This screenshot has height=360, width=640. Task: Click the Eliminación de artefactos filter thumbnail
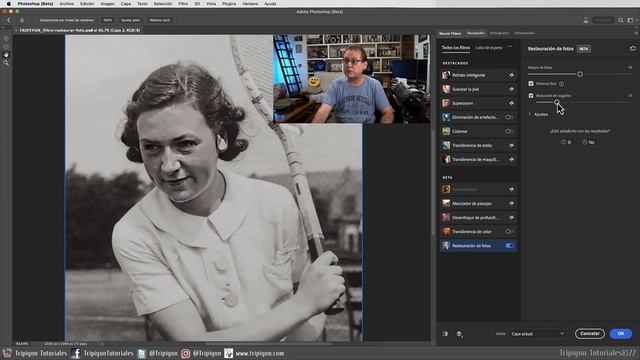click(446, 117)
